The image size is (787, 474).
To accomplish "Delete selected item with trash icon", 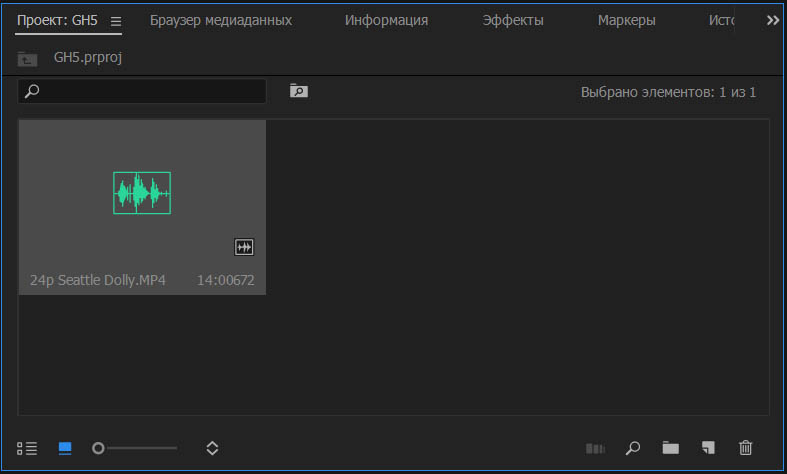I will (745, 447).
